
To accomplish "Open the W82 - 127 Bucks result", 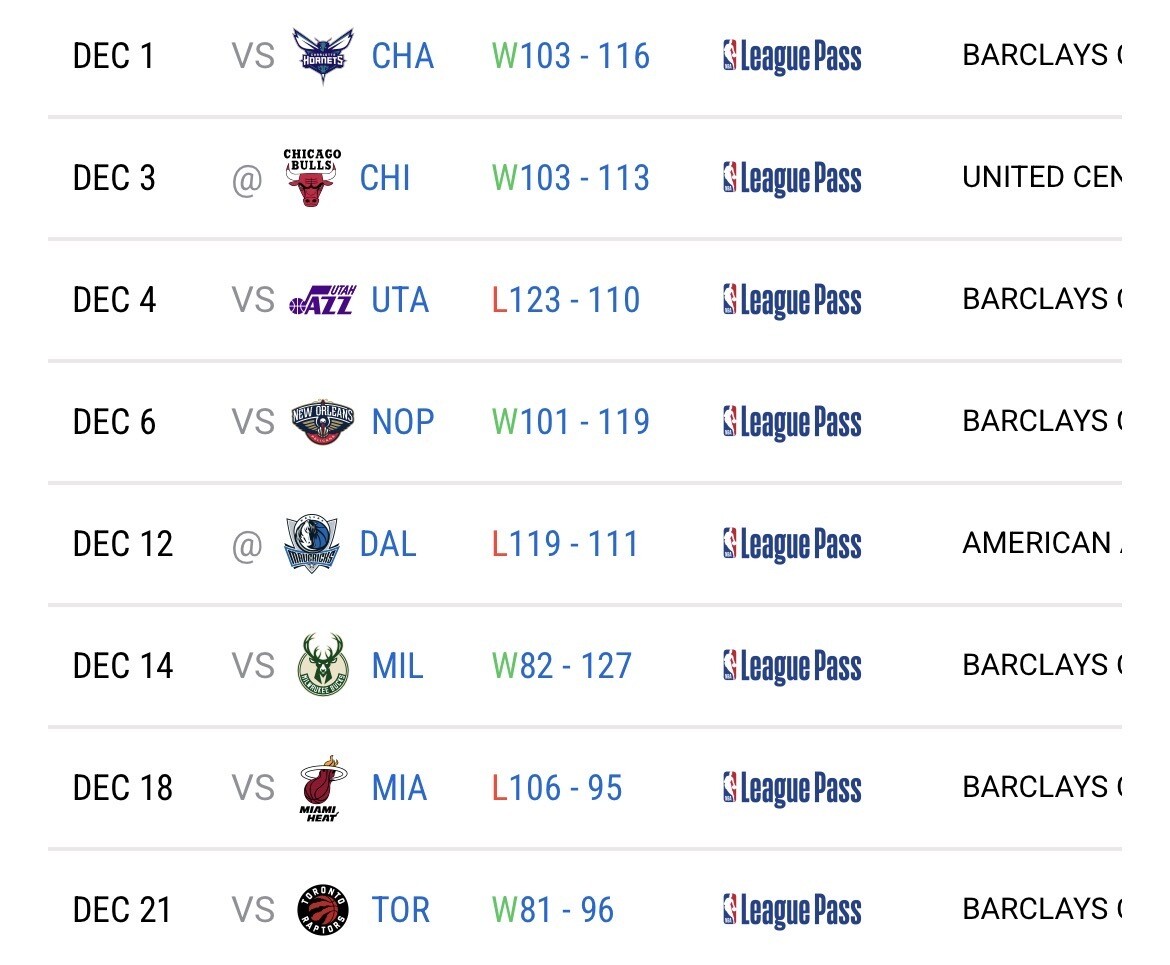I will coord(562,666).
